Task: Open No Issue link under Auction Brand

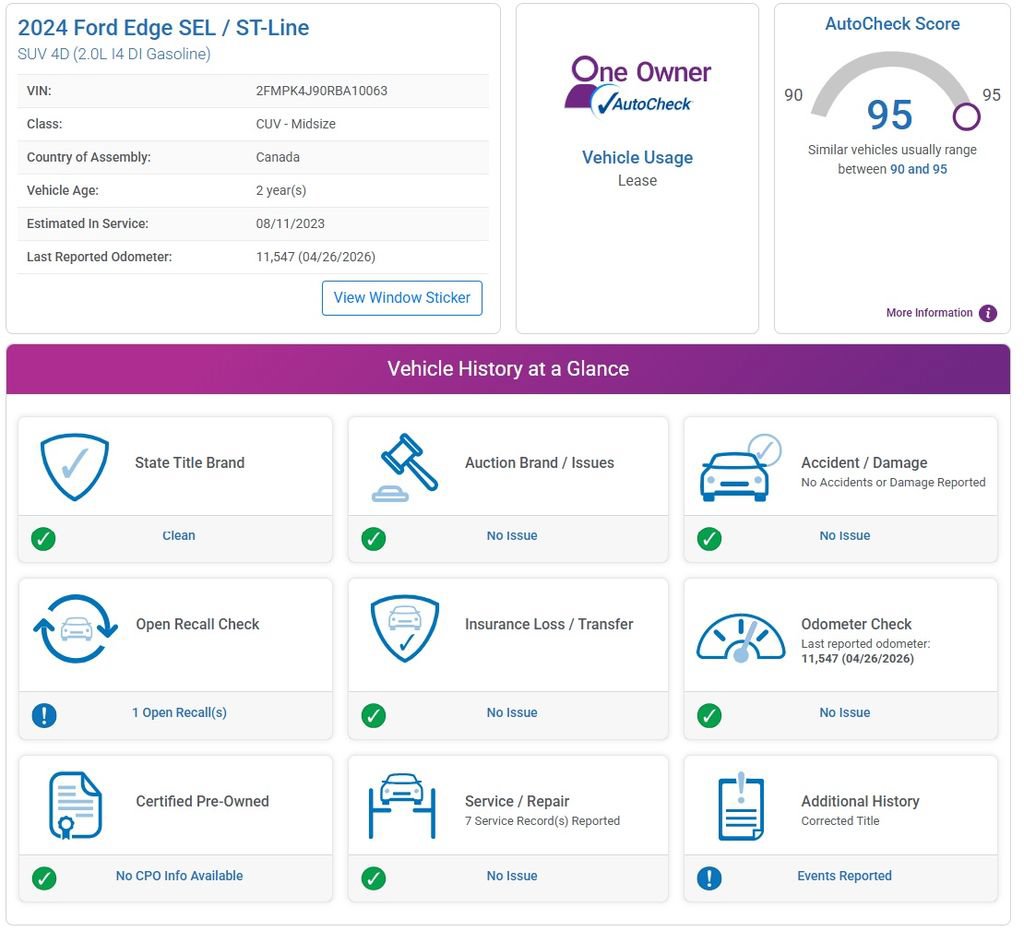Action: pyautogui.click(x=512, y=536)
